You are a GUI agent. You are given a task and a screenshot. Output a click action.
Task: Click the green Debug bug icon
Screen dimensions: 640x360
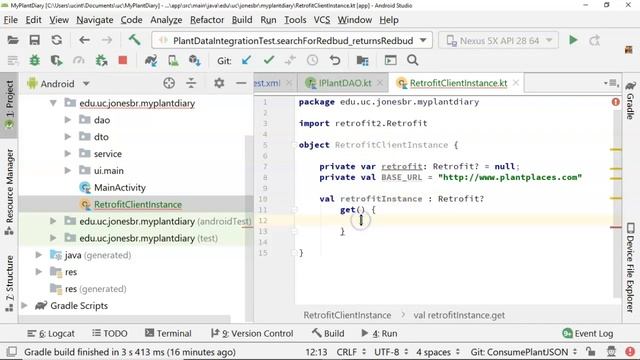(x=35, y=61)
